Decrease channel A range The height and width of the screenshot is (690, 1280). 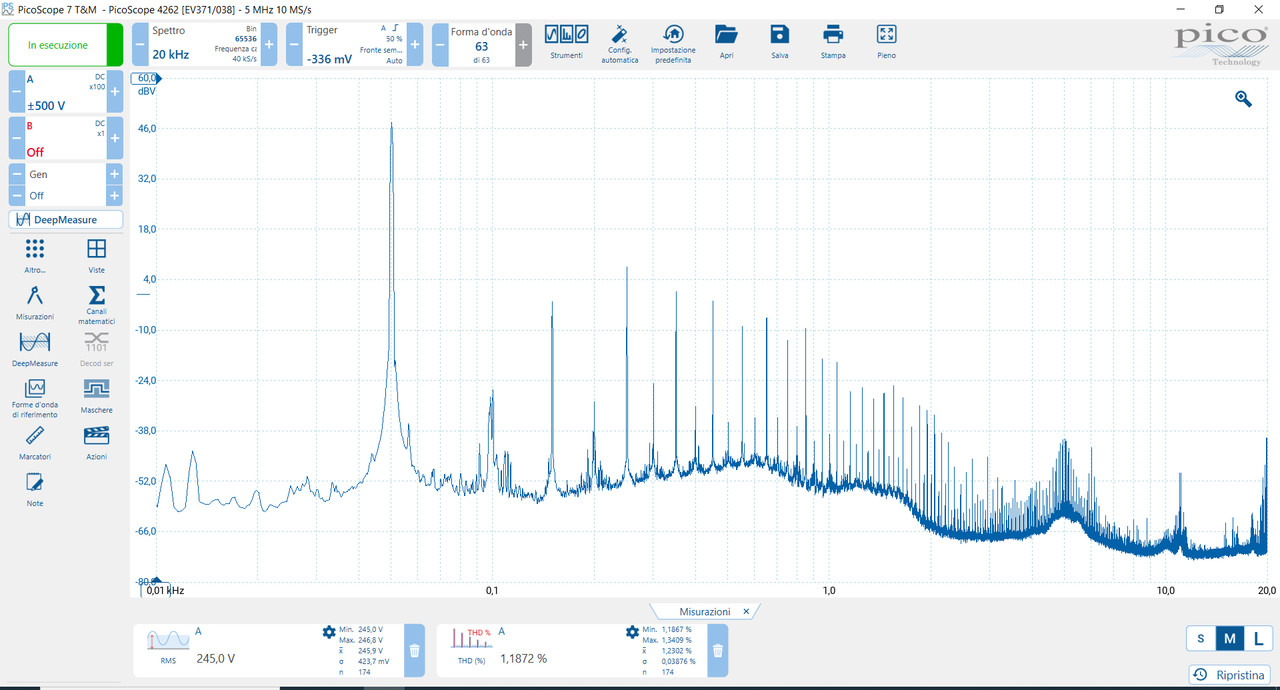17,92
